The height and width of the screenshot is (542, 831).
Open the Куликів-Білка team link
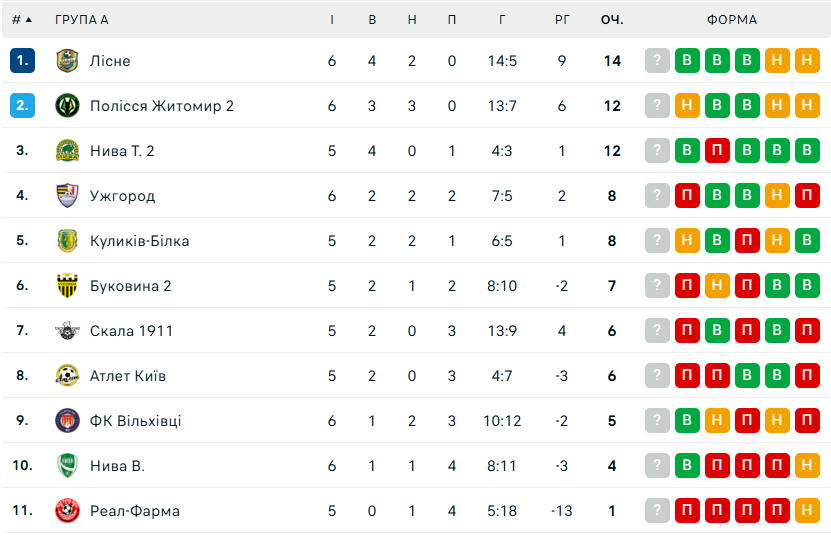click(139, 241)
